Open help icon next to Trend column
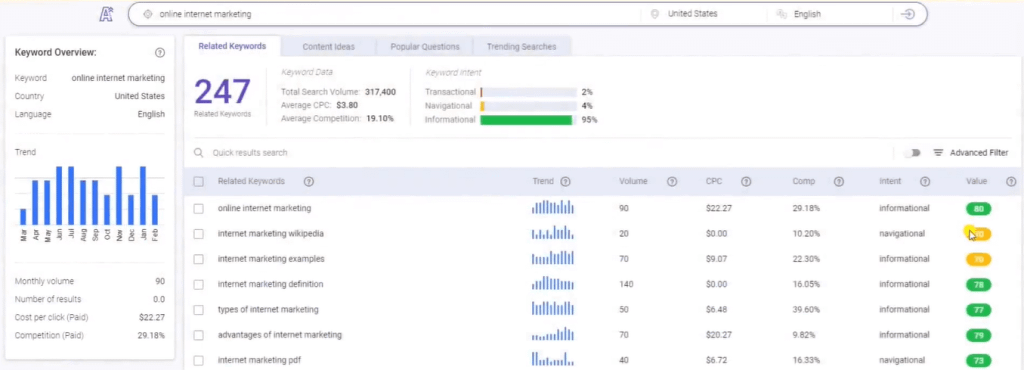Screen dimensions: 1024x370 566,181
